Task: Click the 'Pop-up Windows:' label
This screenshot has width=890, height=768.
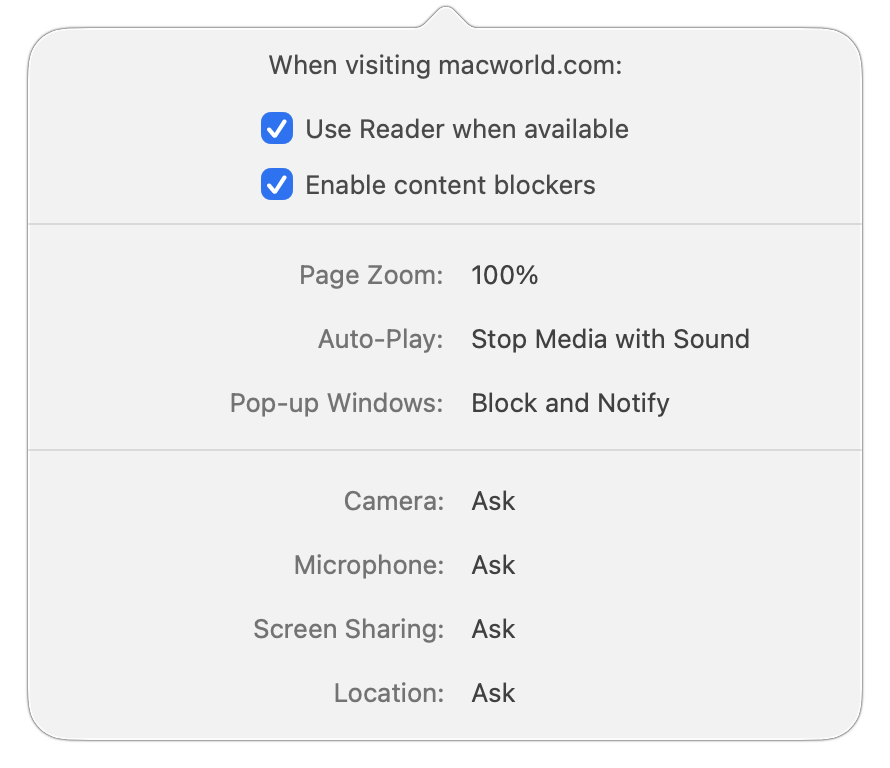Action: click(337, 404)
